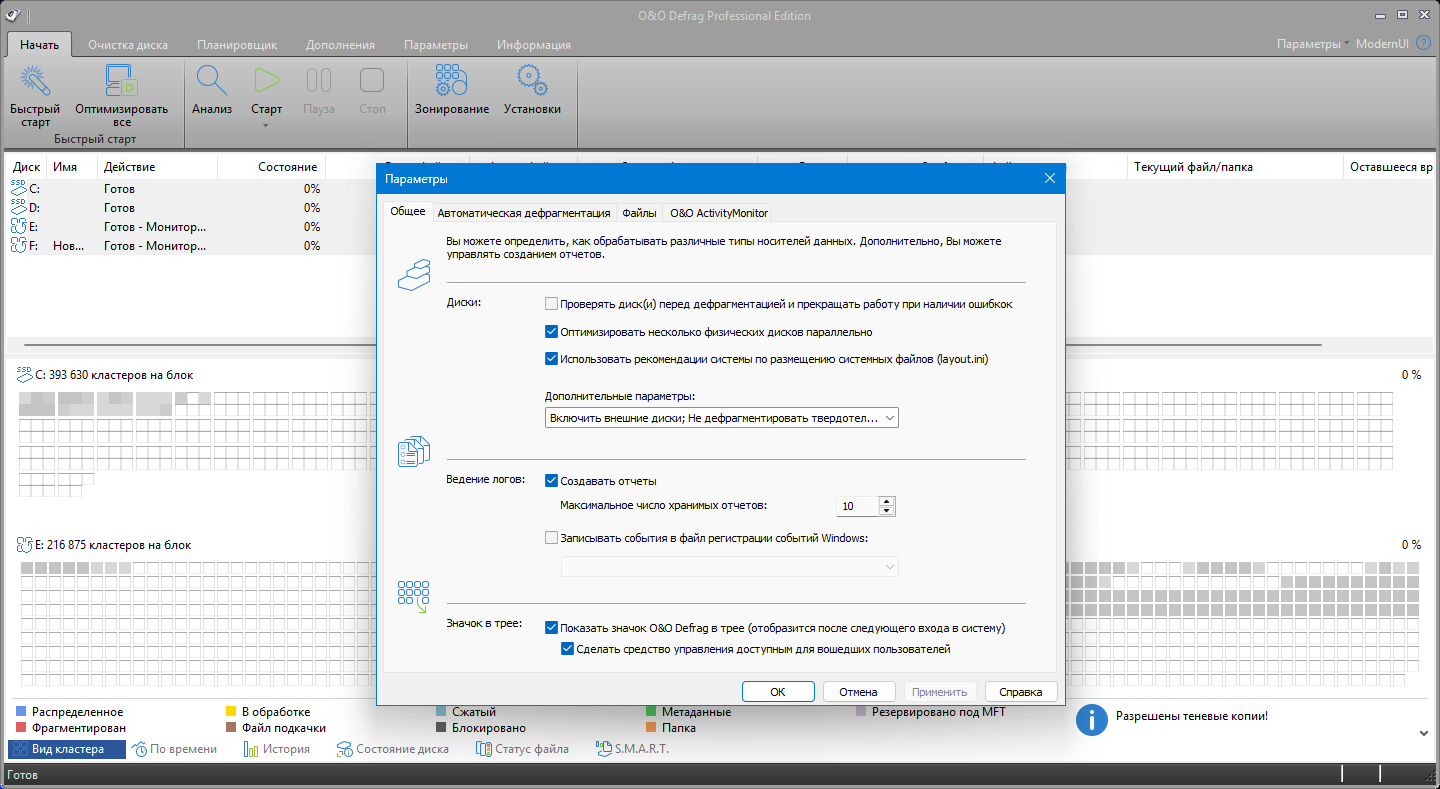Switch to Автоматическая дефрагментация tab
1440x789 pixels.
(523, 213)
